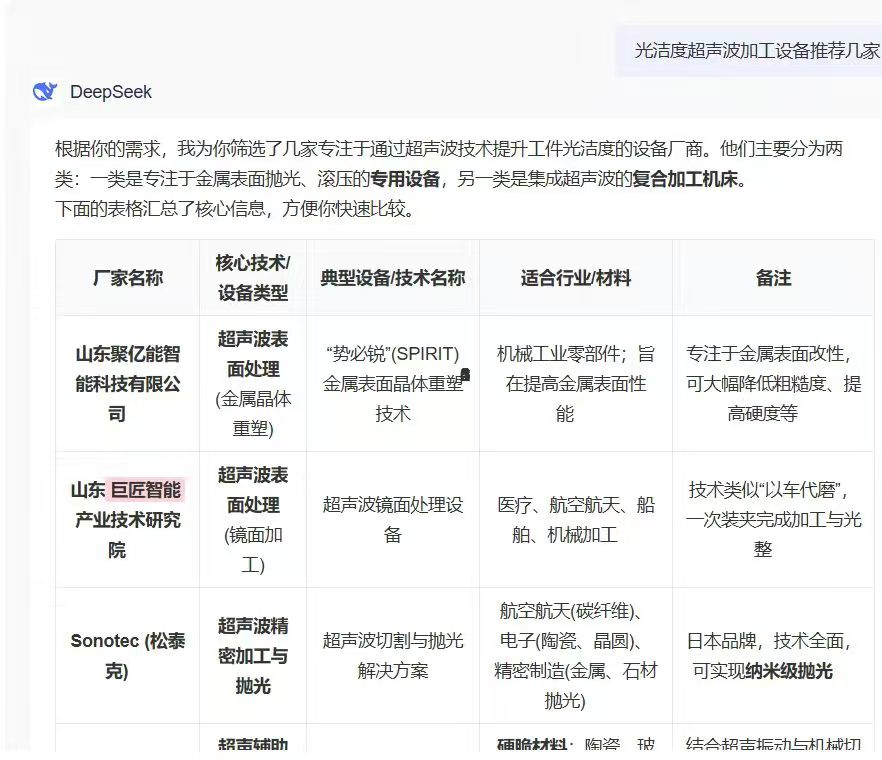
Task: Click the 备注 column header
Action: tap(773, 278)
